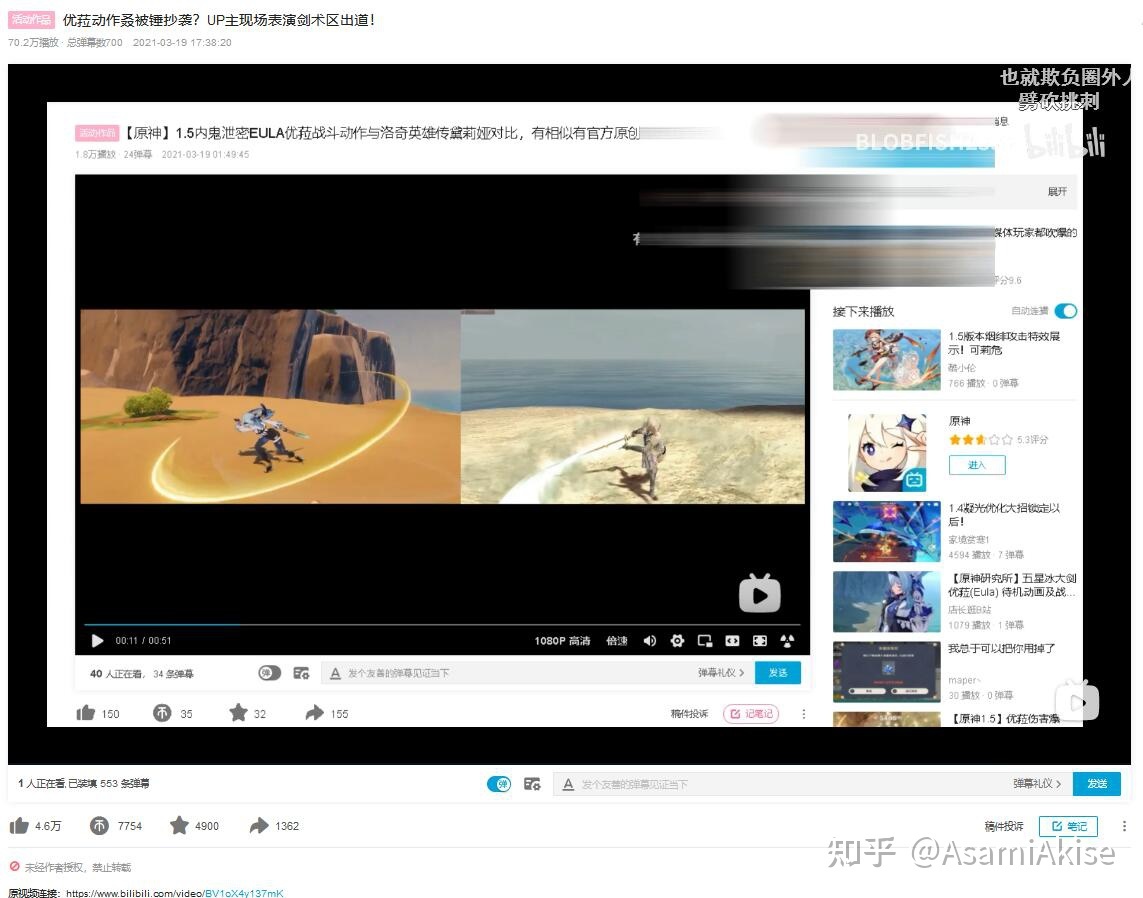Click the 00:11 / 00:51 time display

[143, 641]
